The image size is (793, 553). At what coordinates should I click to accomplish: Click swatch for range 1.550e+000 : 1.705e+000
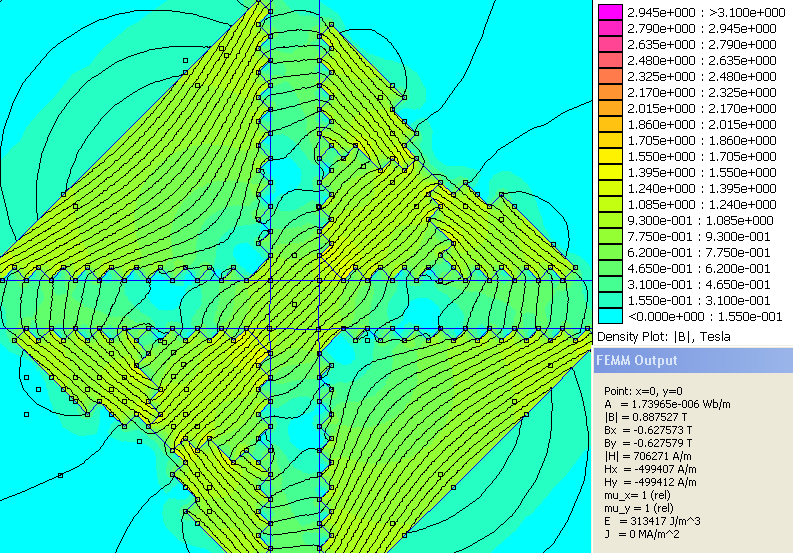[610, 156]
